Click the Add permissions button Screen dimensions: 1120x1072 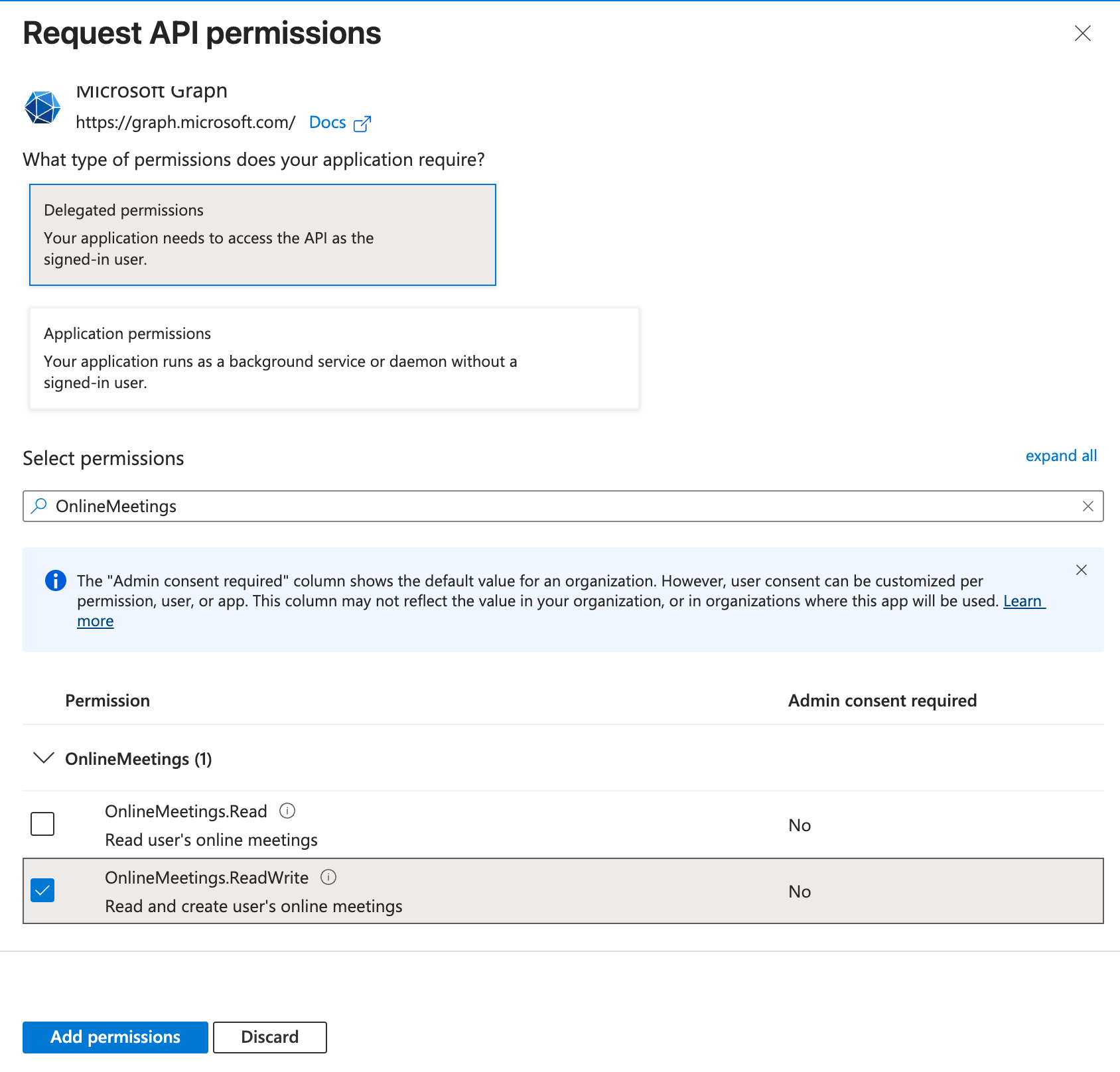click(x=114, y=1037)
